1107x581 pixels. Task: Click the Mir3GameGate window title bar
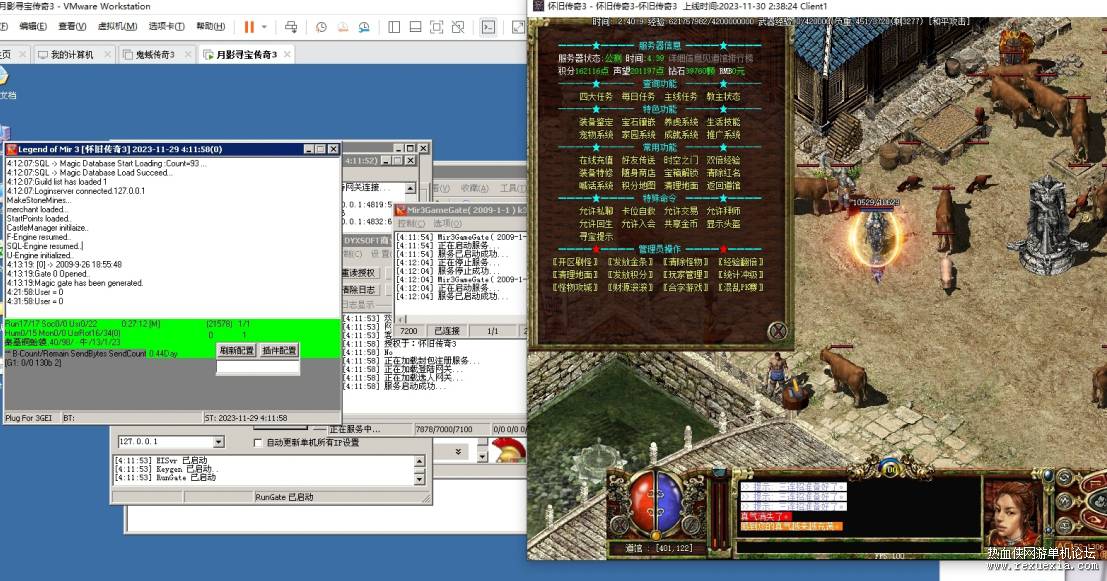point(460,210)
